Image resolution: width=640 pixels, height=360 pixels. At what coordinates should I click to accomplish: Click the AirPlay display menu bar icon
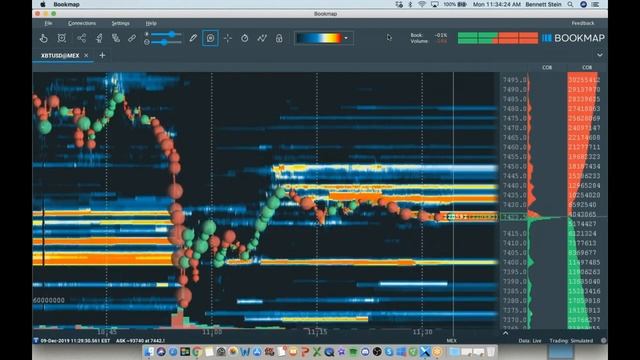point(435,4)
